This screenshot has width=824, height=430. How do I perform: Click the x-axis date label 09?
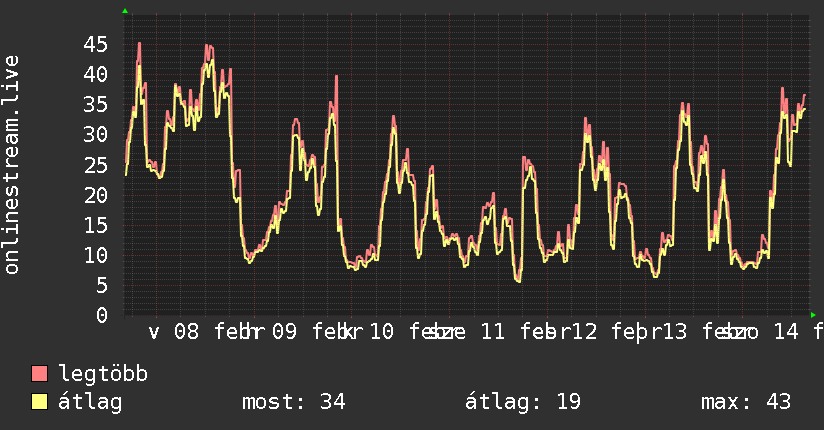point(284,332)
